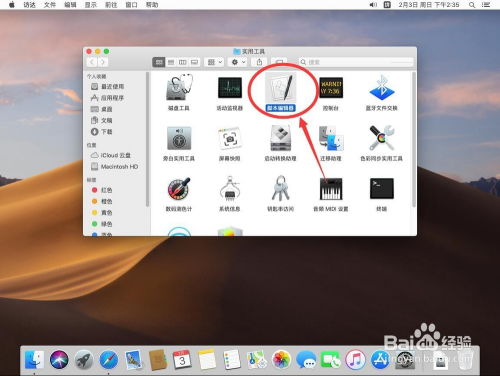Go forward with the Finder forward arrow
Image resolution: width=500 pixels, height=376 pixels.
[x=103, y=62]
